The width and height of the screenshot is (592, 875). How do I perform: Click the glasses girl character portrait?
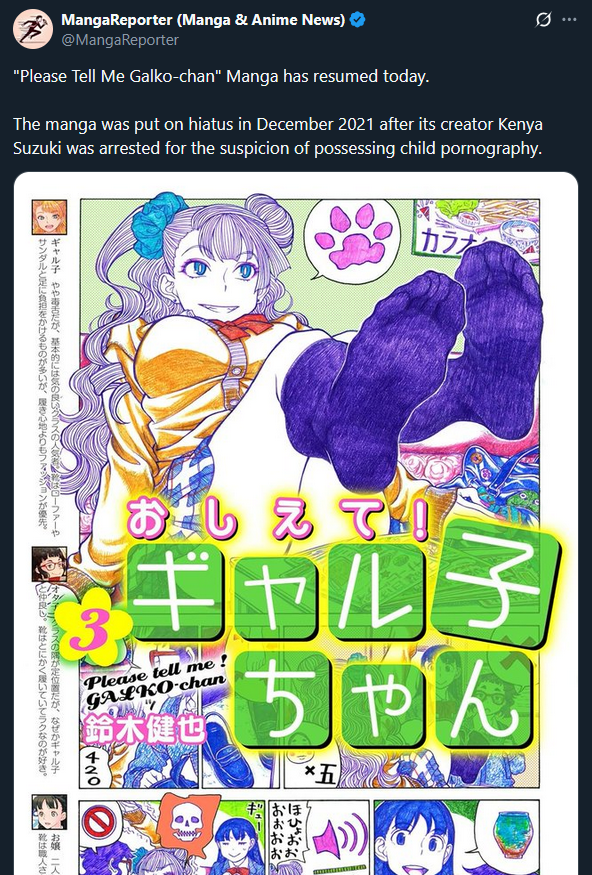tap(49, 565)
